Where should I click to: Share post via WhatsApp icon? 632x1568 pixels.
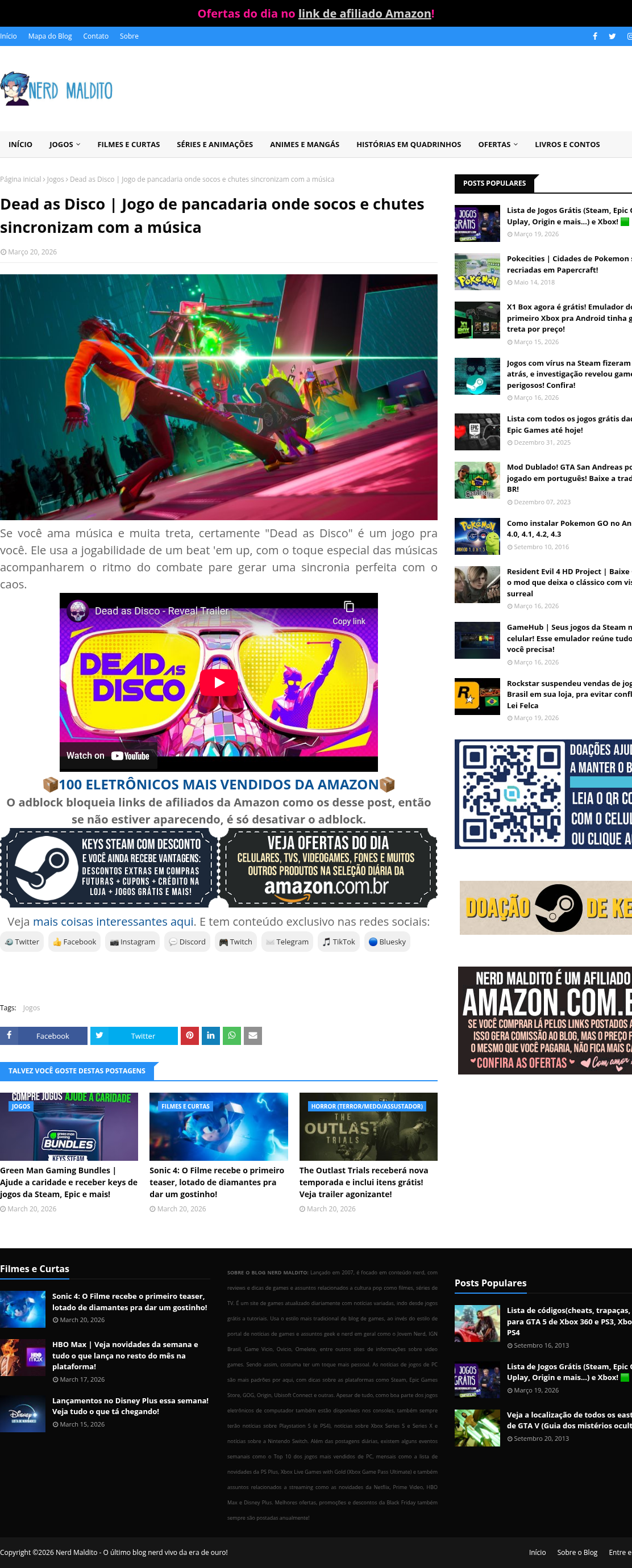click(231, 1035)
